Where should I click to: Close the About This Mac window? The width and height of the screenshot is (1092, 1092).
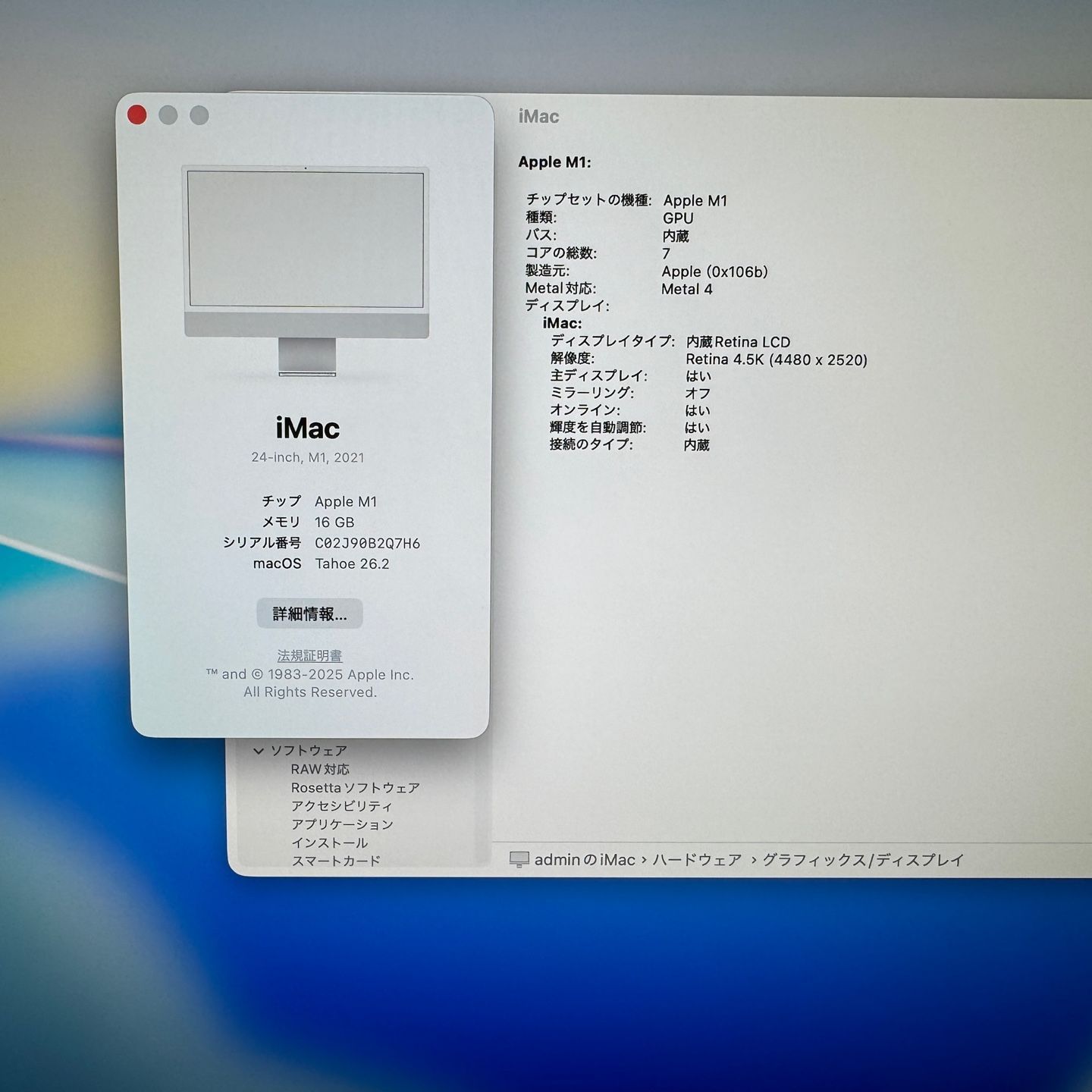pyautogui.click(x=137, y=115)
